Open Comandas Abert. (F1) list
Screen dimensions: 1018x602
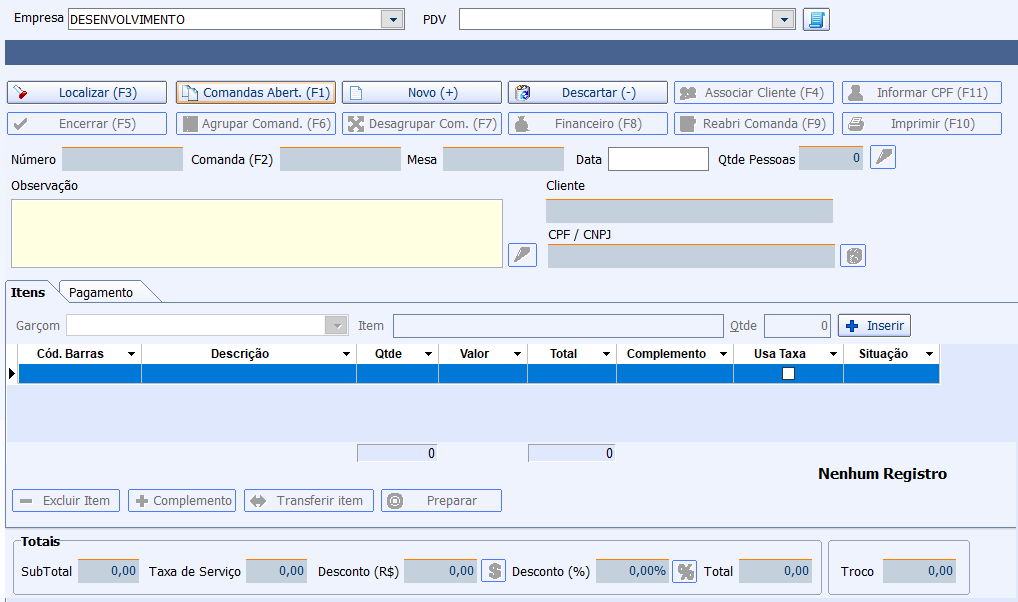[256, 93]
